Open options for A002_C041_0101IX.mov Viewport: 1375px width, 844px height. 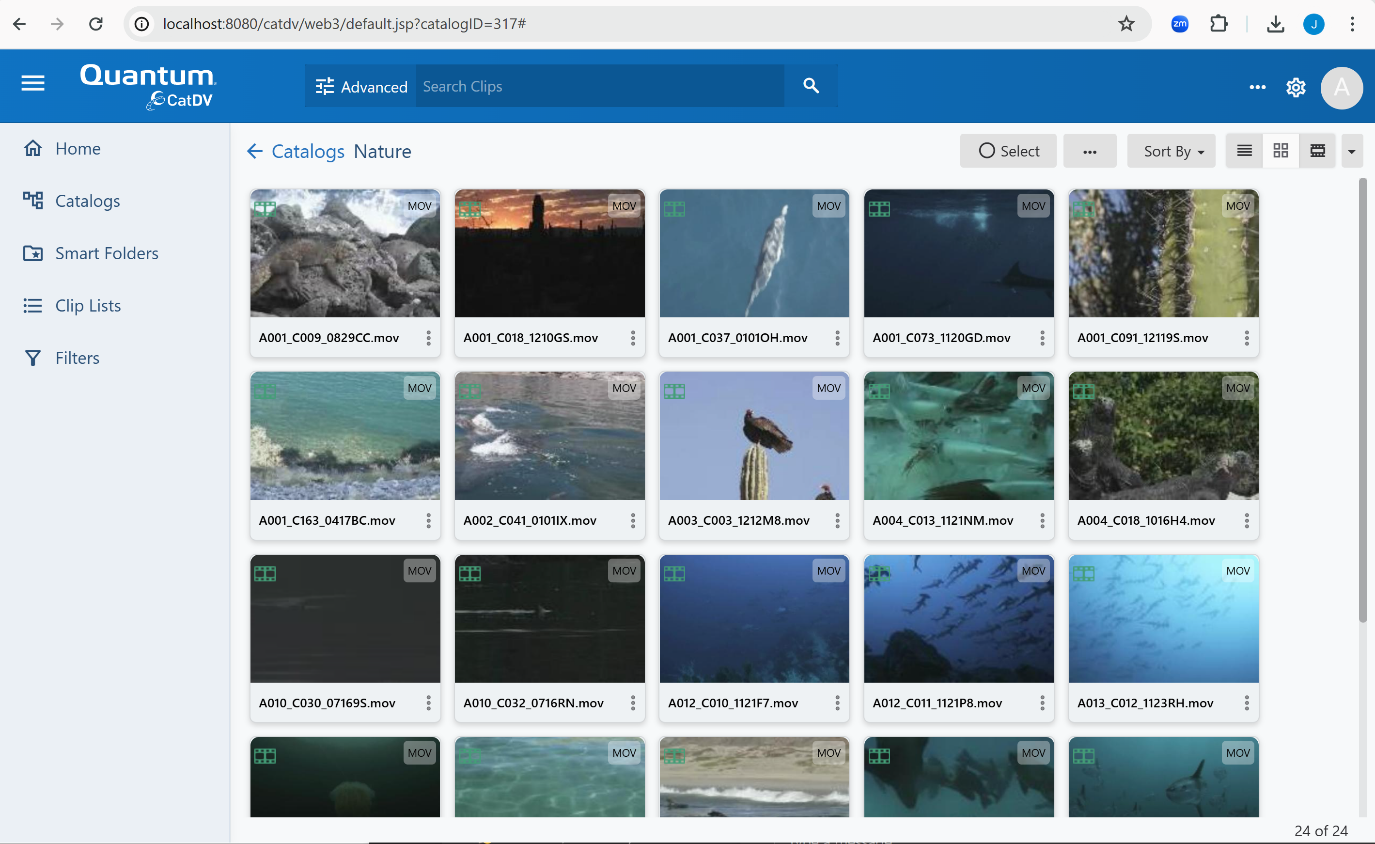pos(633,521)
